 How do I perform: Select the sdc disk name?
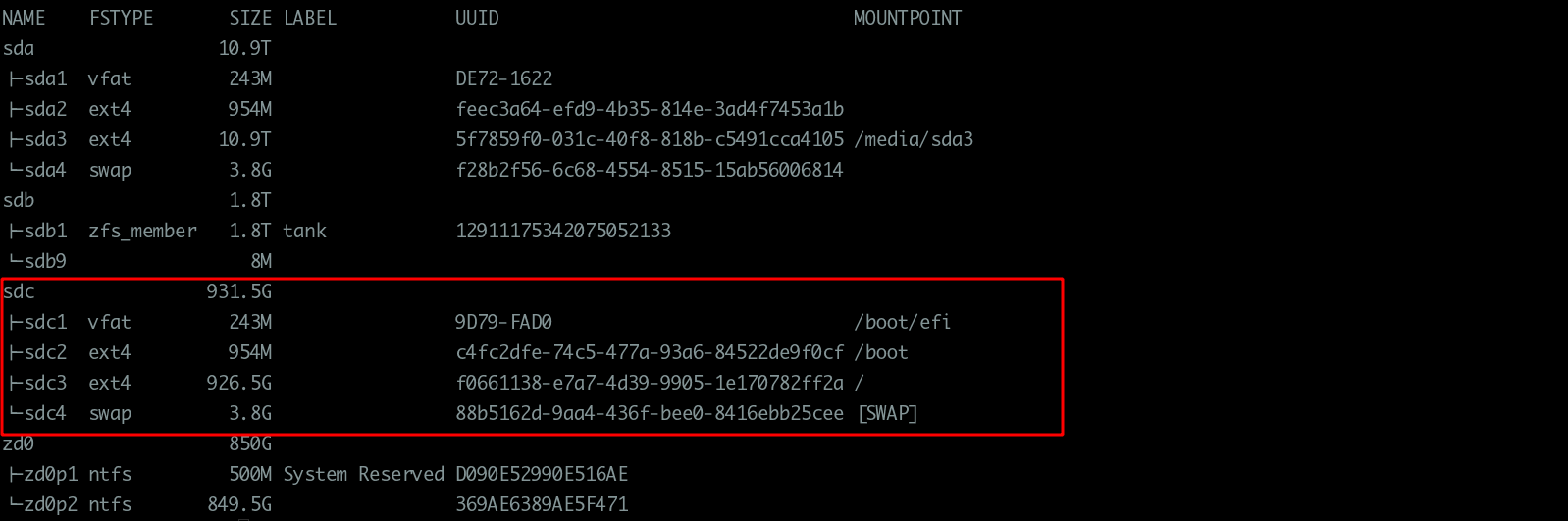(19, 291)
